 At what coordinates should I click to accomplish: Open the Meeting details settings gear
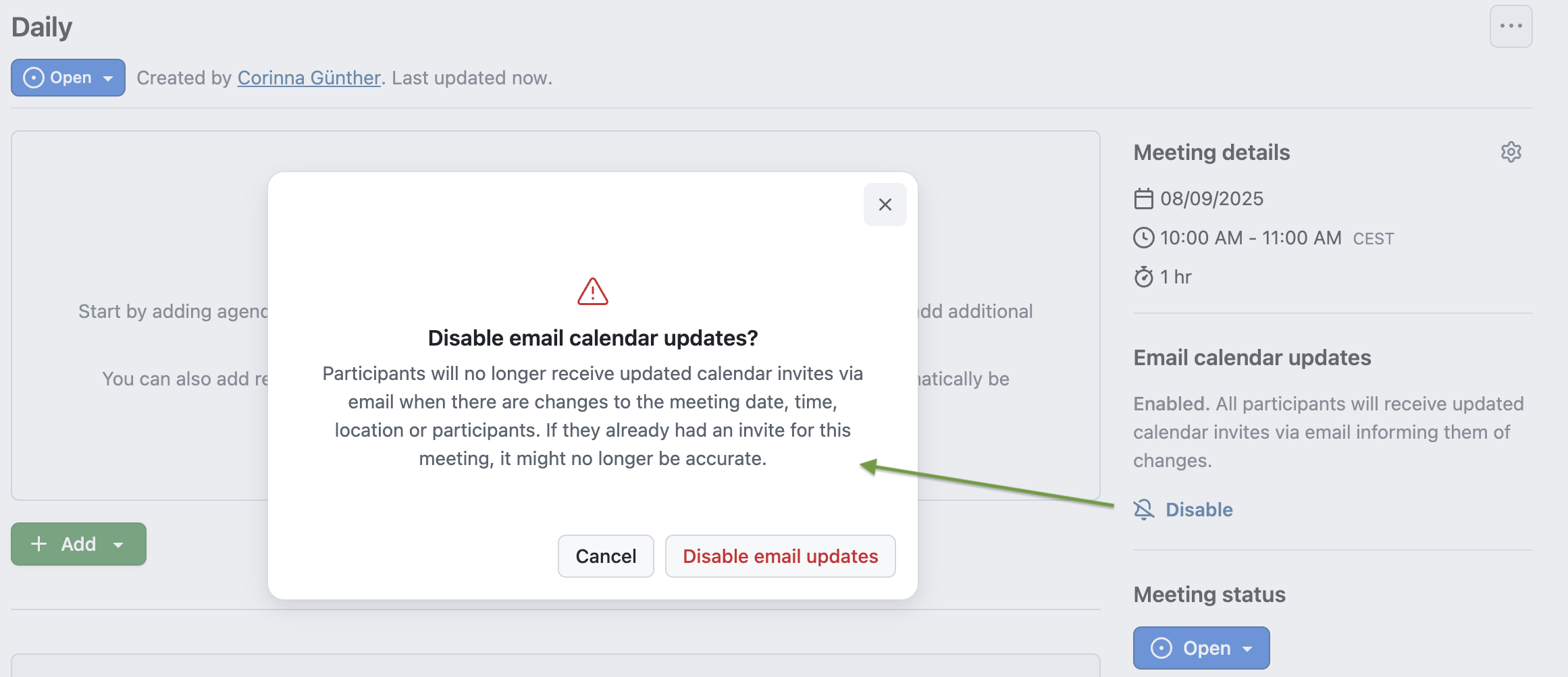tap(1511, 152)
